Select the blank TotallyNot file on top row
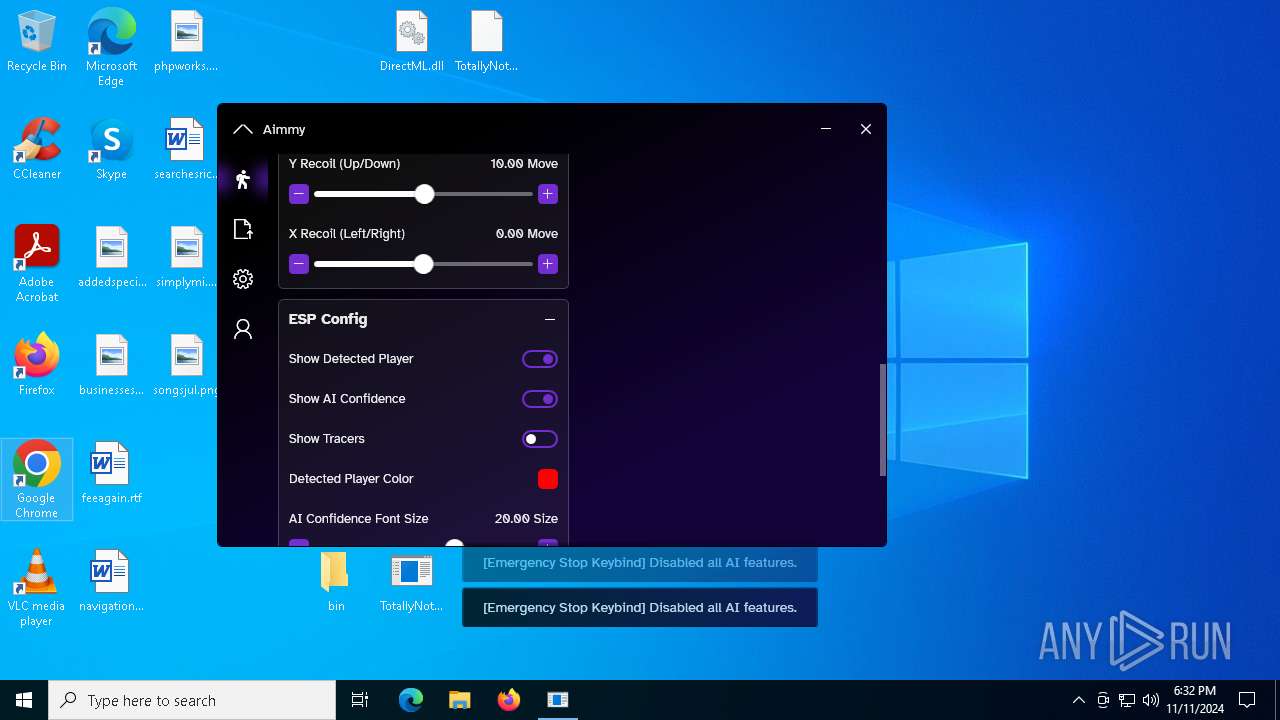Screen dimensions: 1280x720 pos(486,42)
